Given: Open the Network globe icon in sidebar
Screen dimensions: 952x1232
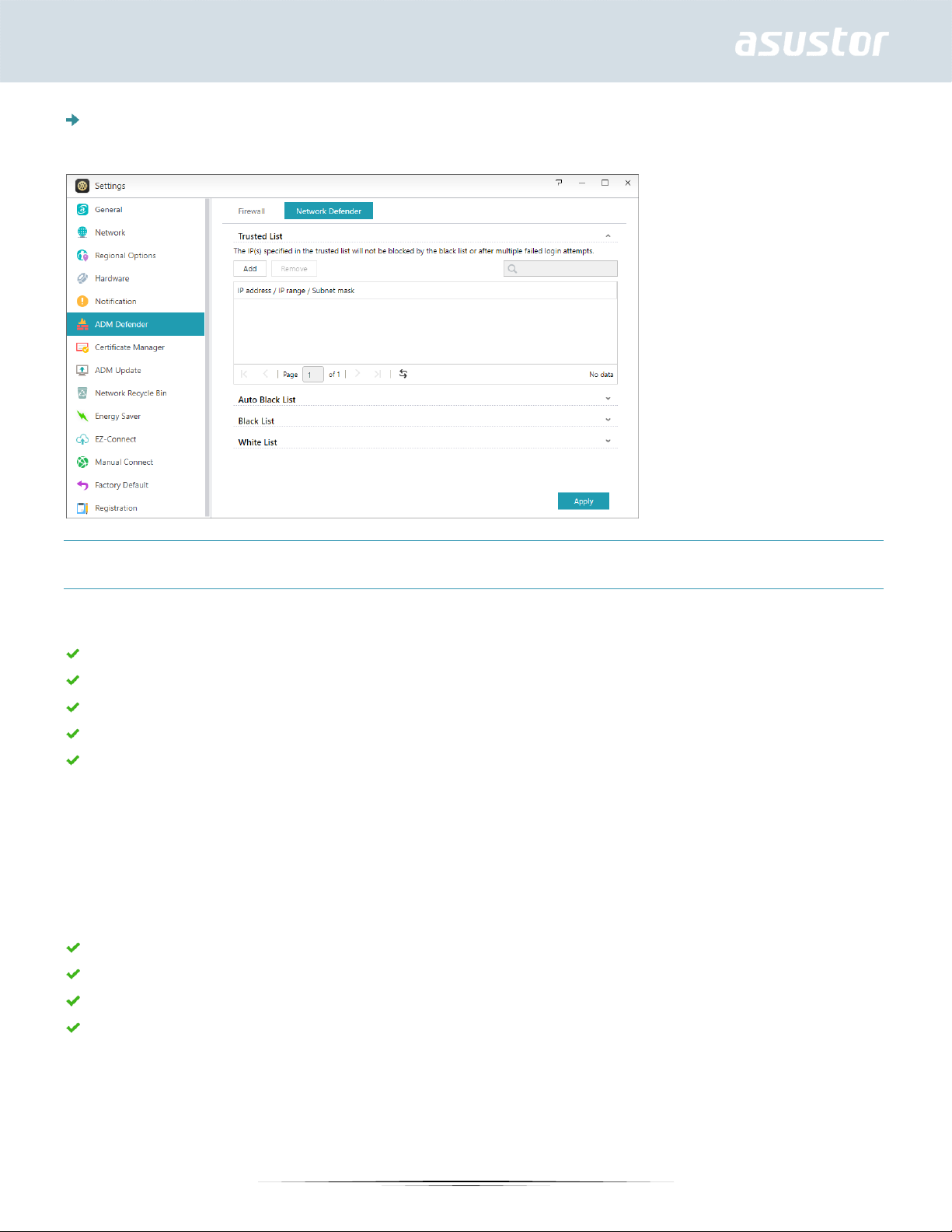Looking at the screenshot, I should (x=82, y=232).
